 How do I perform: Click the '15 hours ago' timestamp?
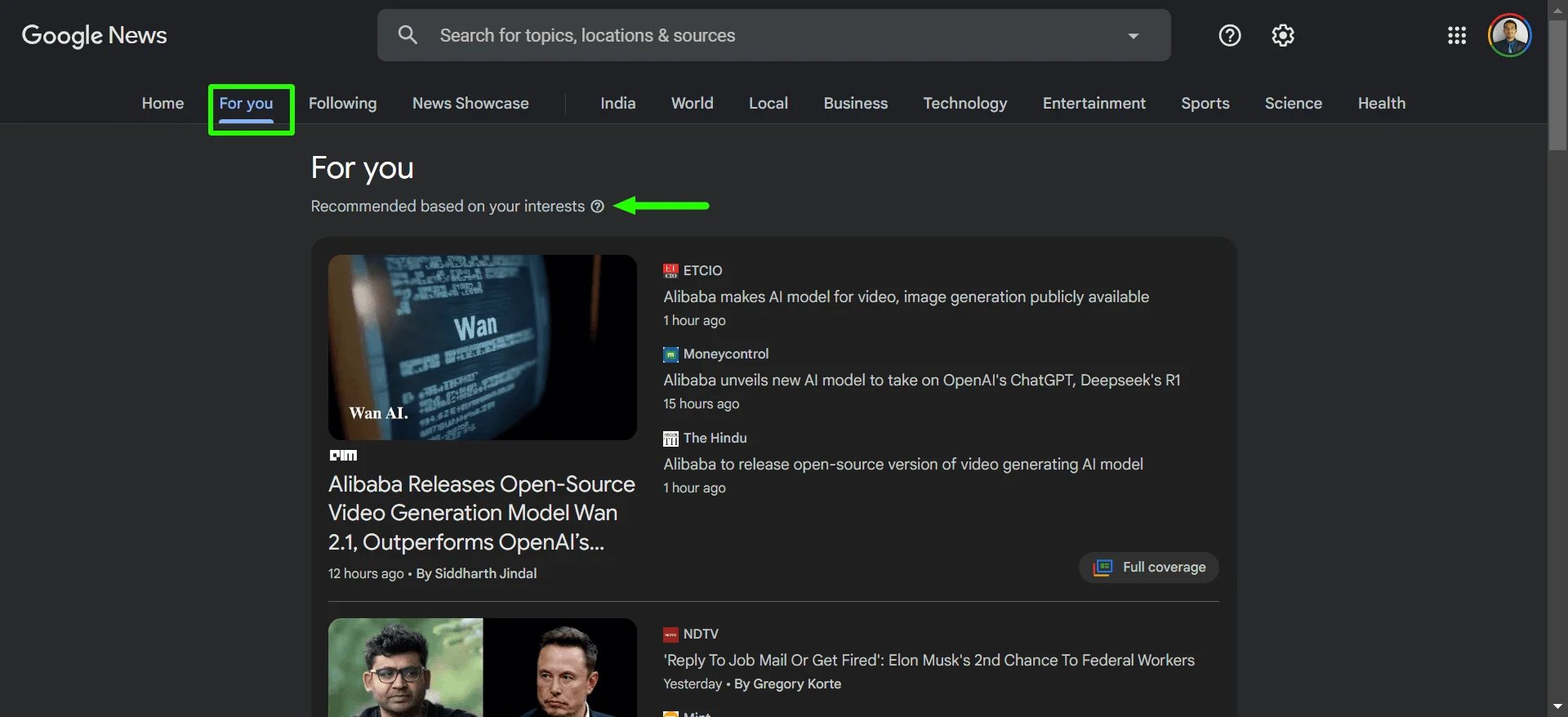[701, 404]
